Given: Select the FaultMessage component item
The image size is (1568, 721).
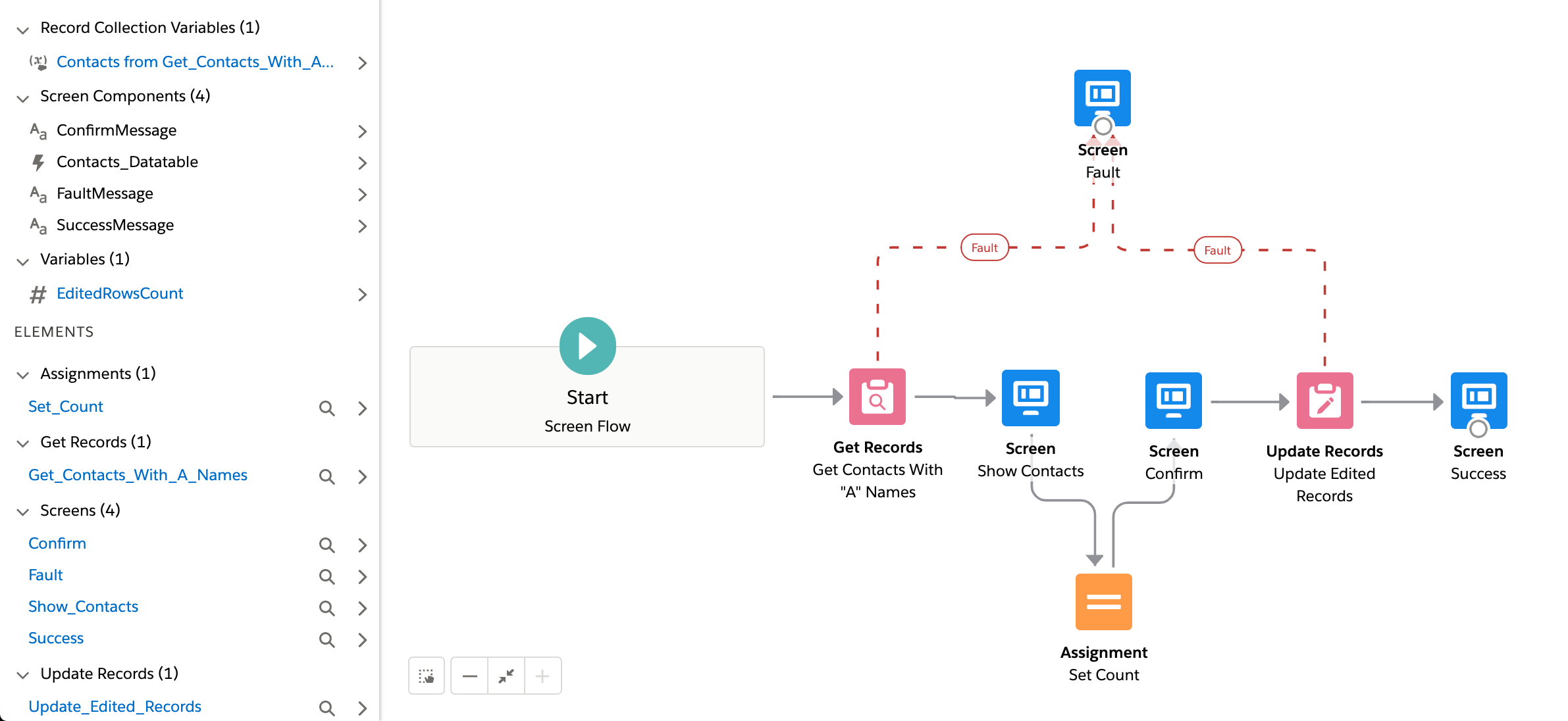Looking at the screenshot, I should click(x=105, y=193).
